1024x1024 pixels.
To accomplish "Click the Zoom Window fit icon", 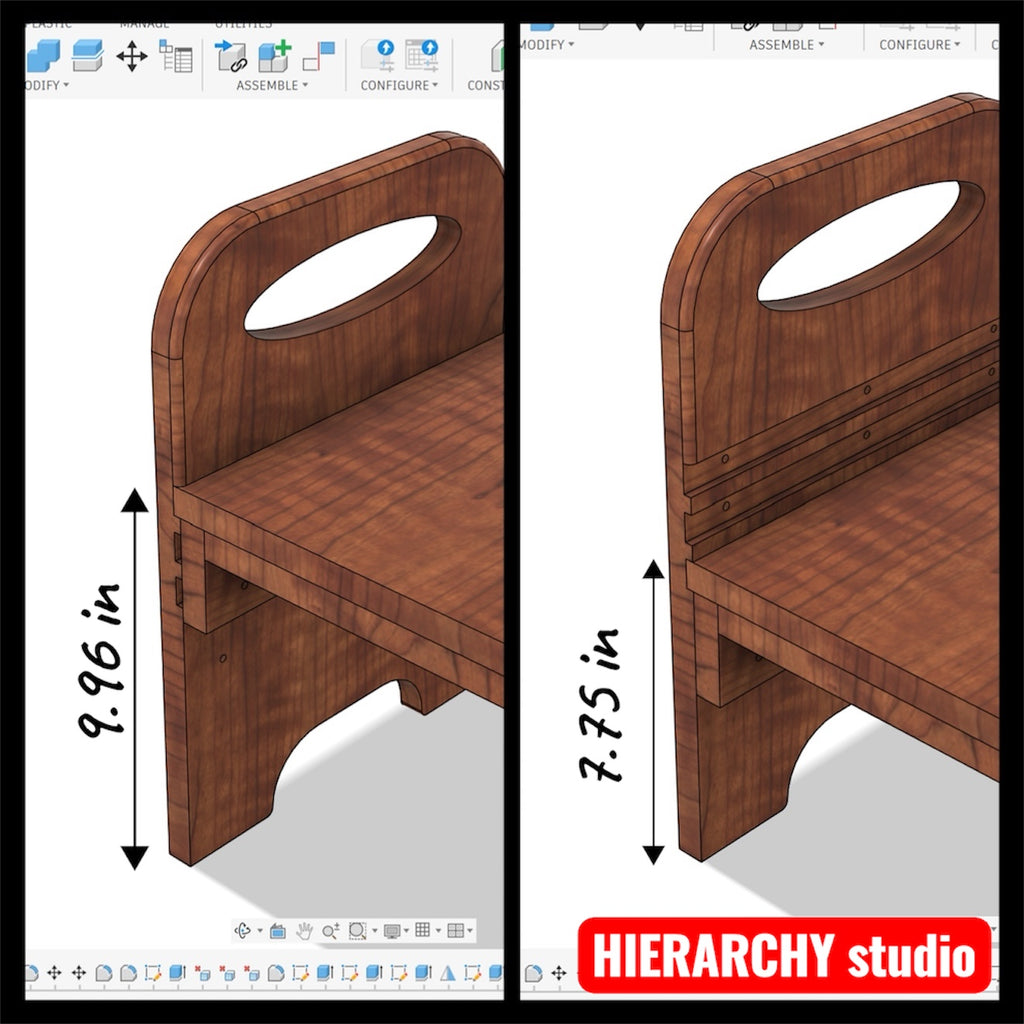I will click(x=358, y=931).
